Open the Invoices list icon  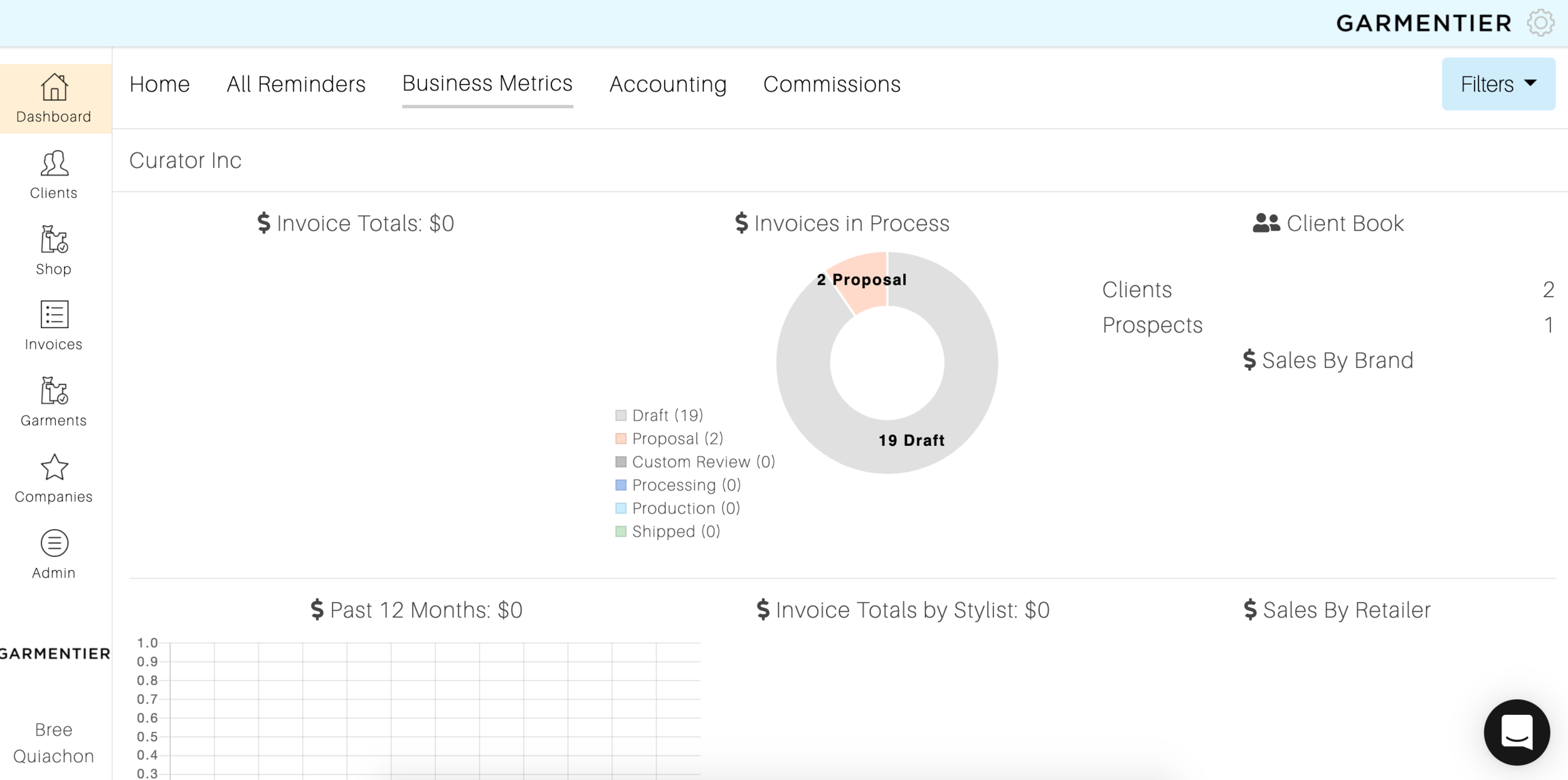click(x=55, y=315)
